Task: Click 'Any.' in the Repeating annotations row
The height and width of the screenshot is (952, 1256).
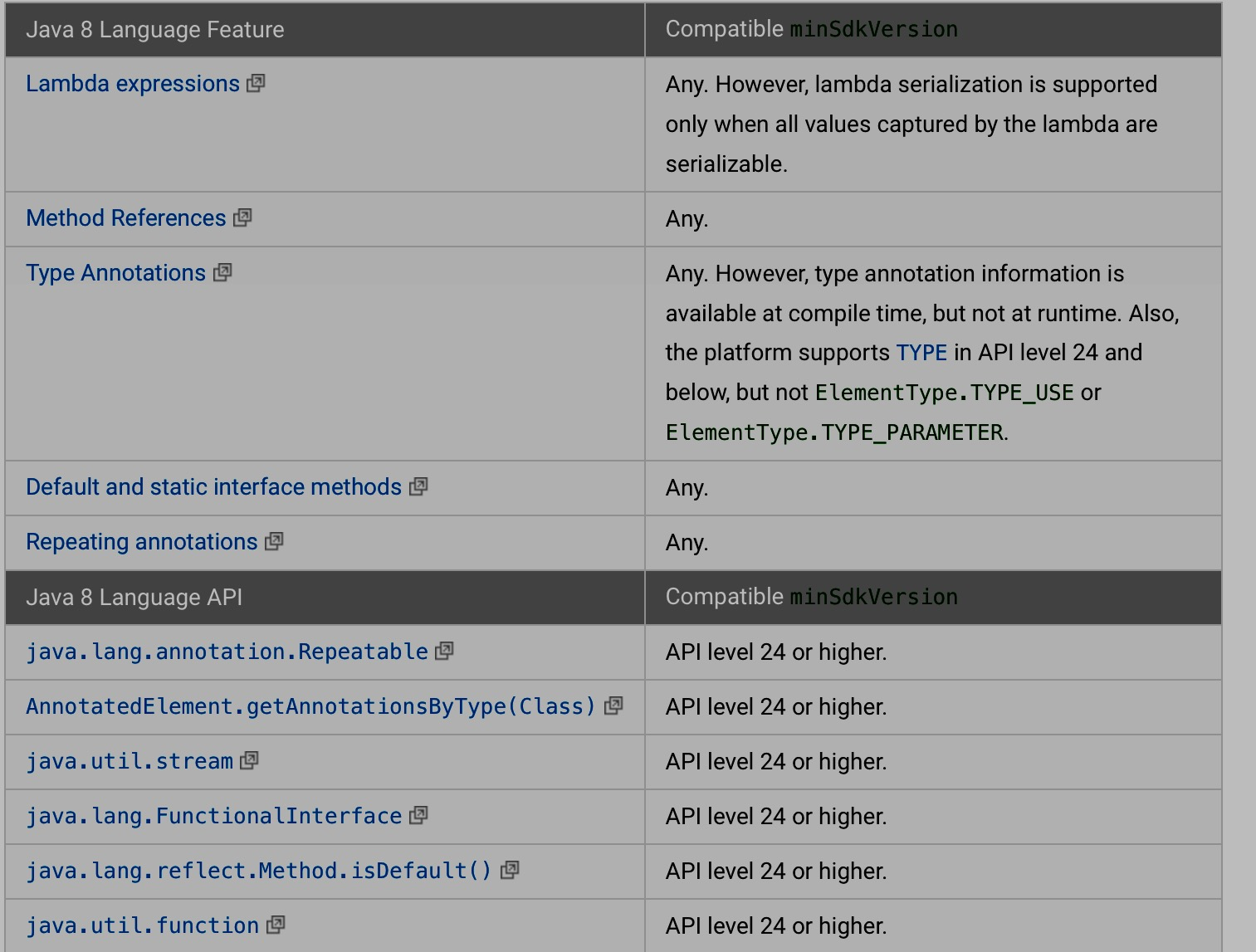Action: click(x=687, y=543)
